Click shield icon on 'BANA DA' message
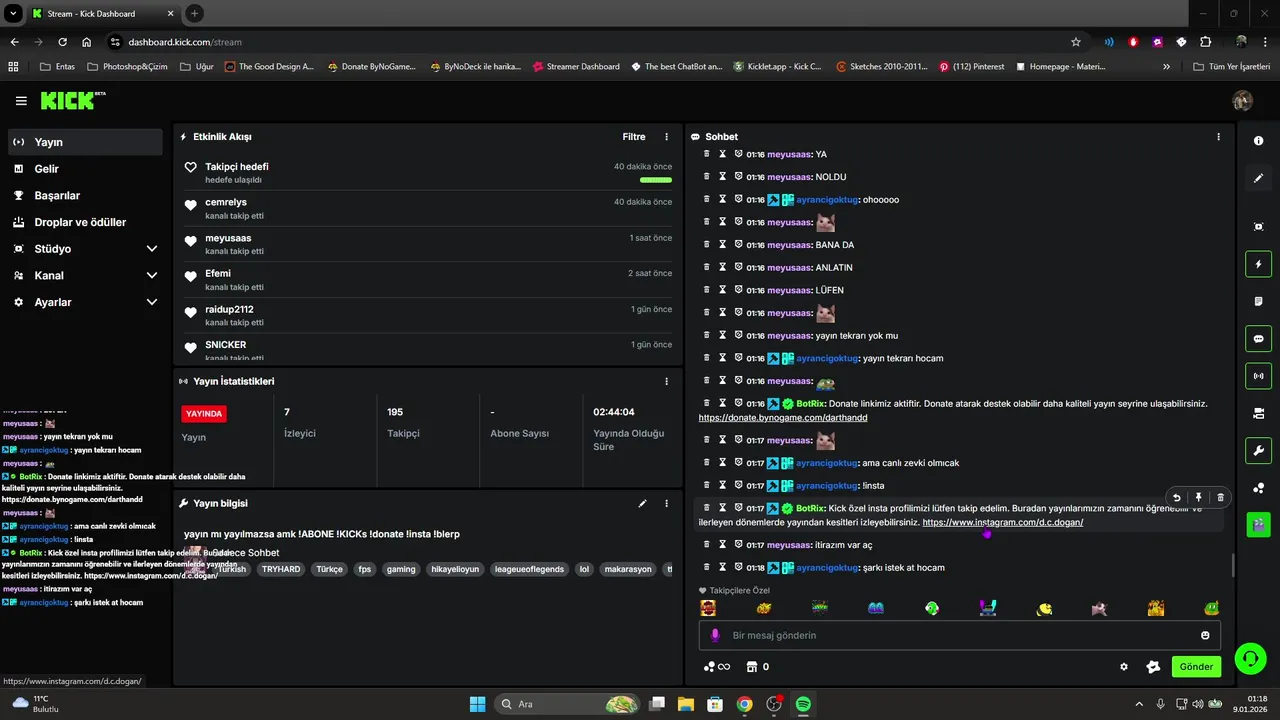This screenshot has height=720, width=1280. coord(738,245)
